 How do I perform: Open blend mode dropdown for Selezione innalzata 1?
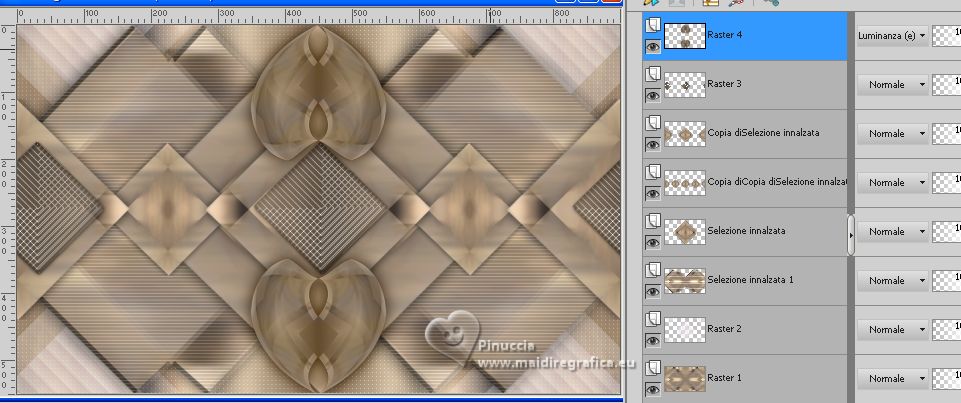click(x=892, y=281)
